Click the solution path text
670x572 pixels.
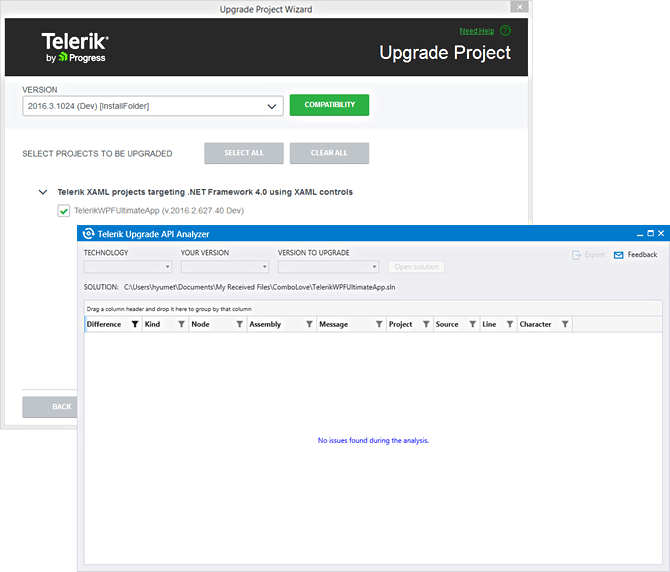(259, 287)
